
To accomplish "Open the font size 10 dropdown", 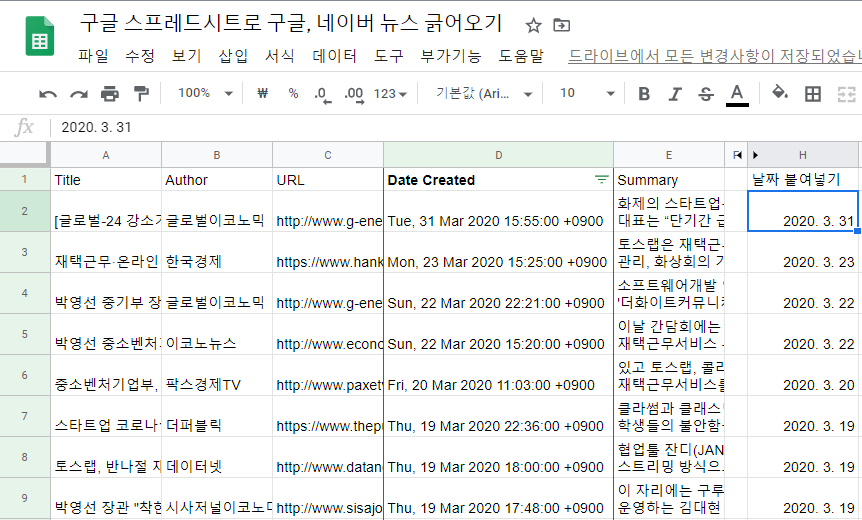I will (587, 94).
